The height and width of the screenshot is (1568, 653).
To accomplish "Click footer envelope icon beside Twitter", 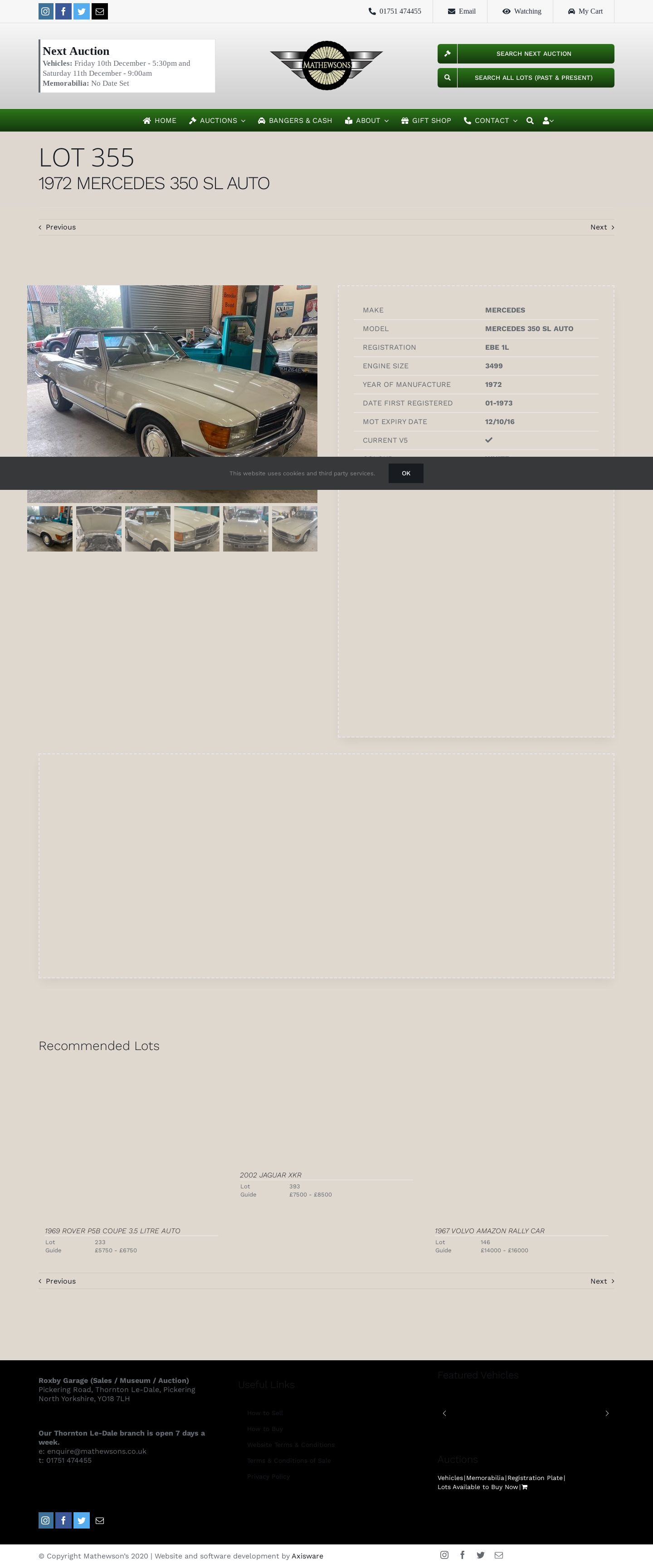I will point(100,1520).
